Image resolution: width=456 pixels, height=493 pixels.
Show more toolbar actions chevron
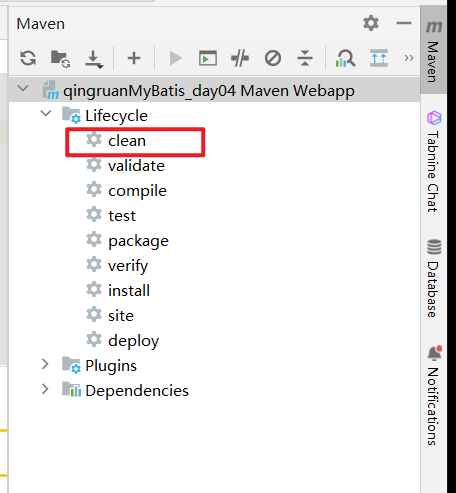(x=409, y=58)
